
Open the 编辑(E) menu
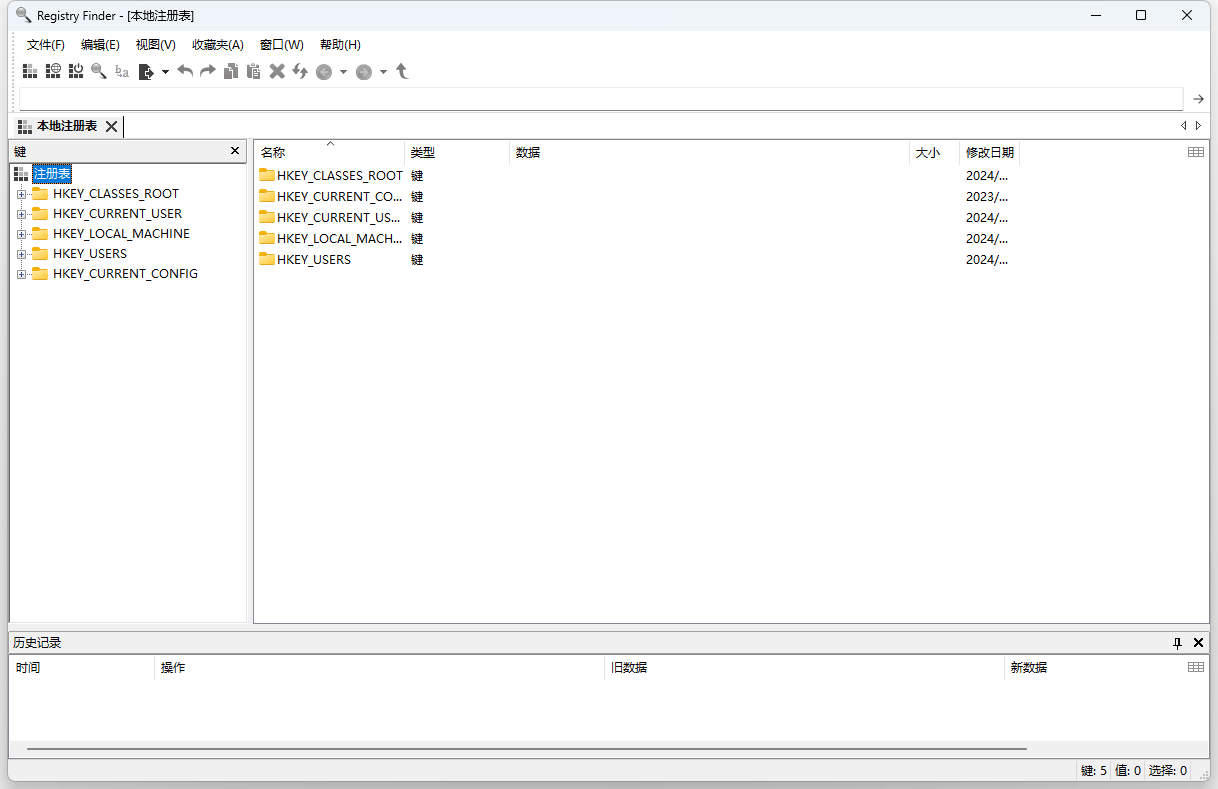coord(100,45)
